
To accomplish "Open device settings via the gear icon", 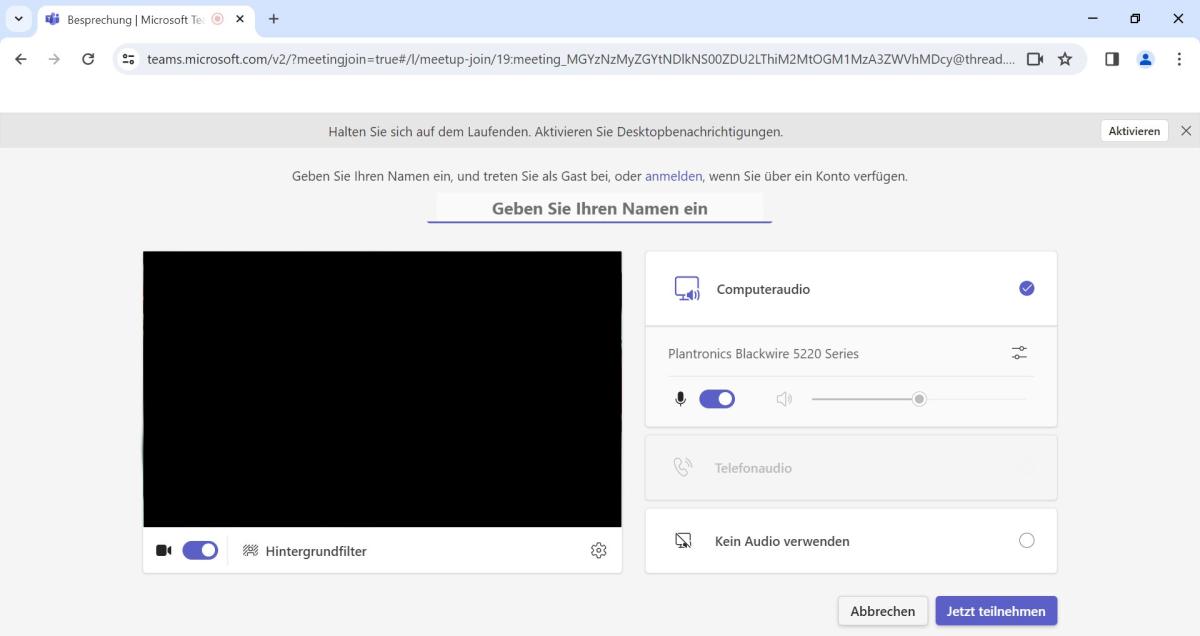I will [x=598, y=550].
